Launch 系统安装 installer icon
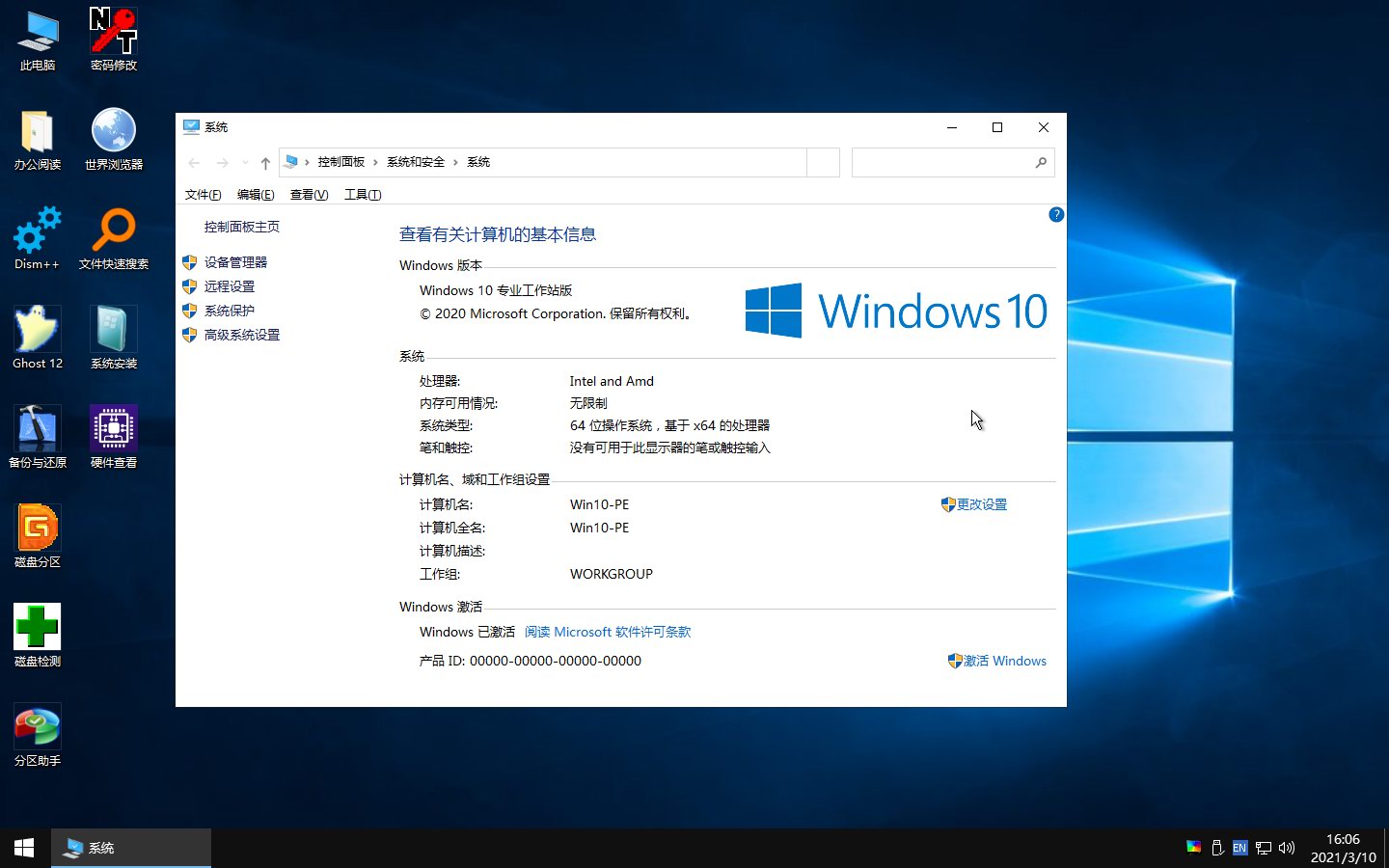Screen dimensions: 1389x868 114,339
